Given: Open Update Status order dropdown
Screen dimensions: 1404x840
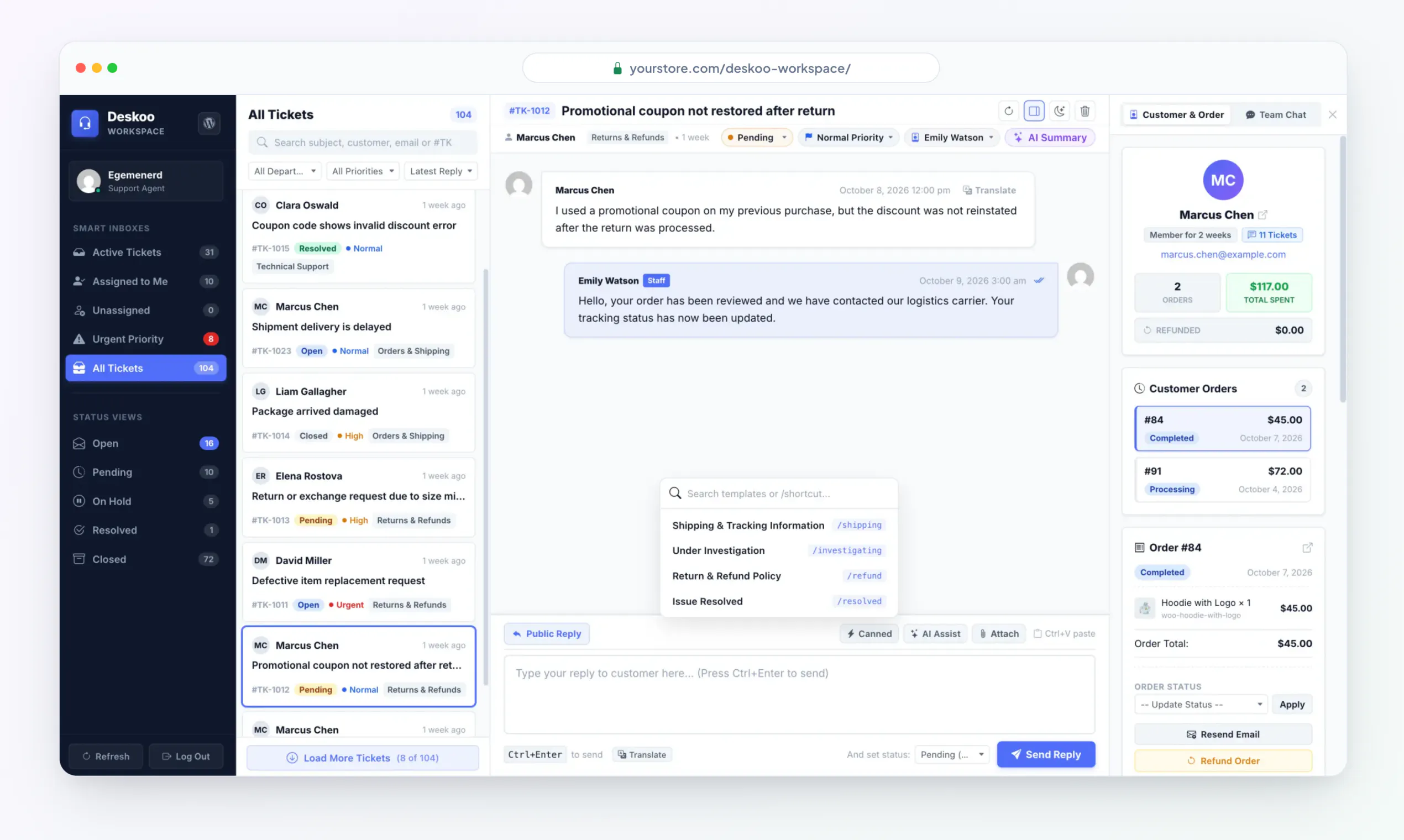Looking at the screenshot, I should tap(1200, 705).
